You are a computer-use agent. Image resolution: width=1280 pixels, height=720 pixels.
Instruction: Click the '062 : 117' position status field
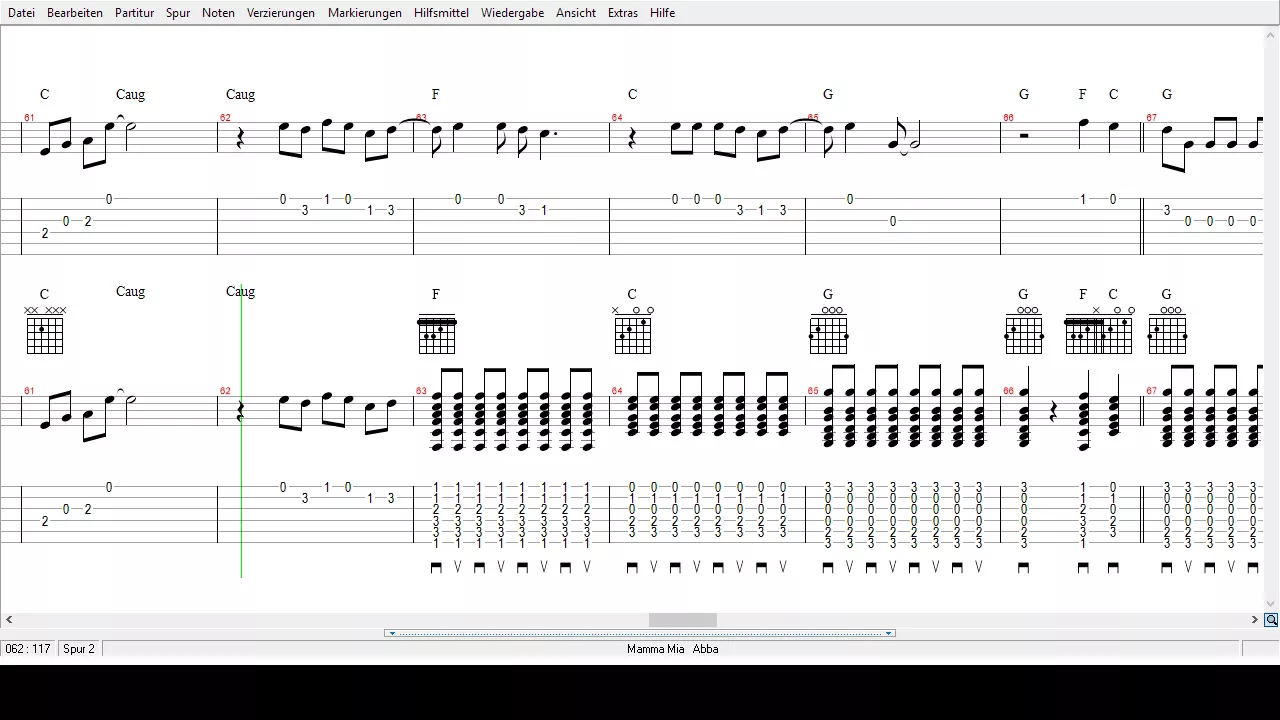pyautogui.click(x=28, y=649)
